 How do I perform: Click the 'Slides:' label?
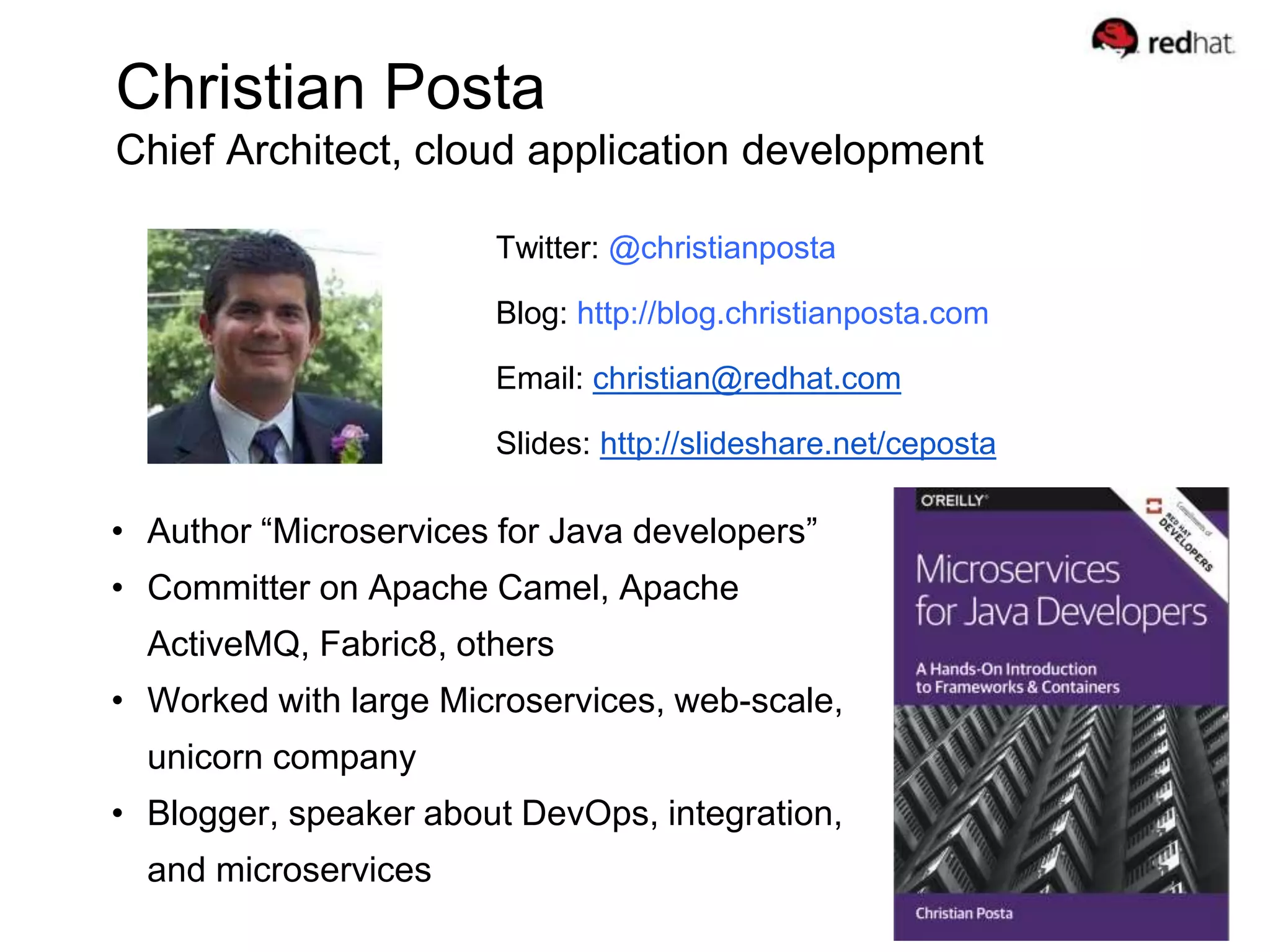tap(543, 443)
